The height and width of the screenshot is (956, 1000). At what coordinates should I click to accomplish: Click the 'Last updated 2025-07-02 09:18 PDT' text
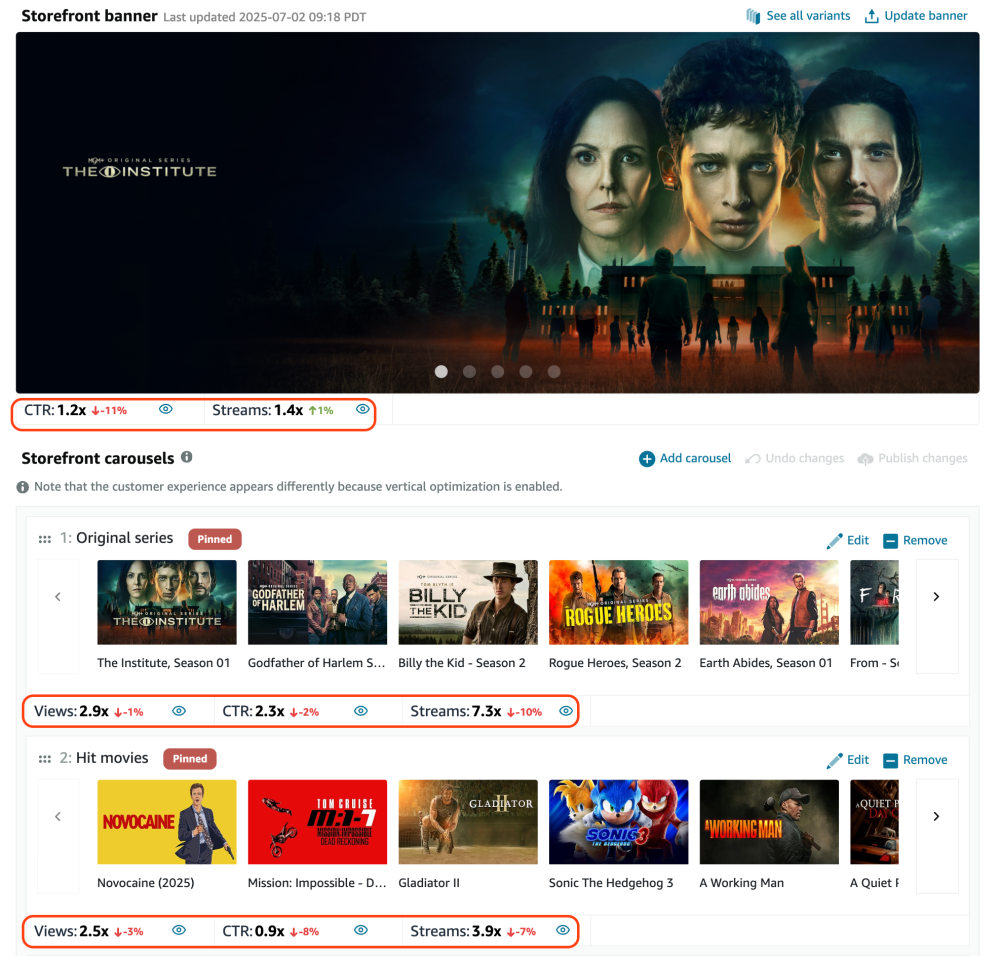[265, 17]
